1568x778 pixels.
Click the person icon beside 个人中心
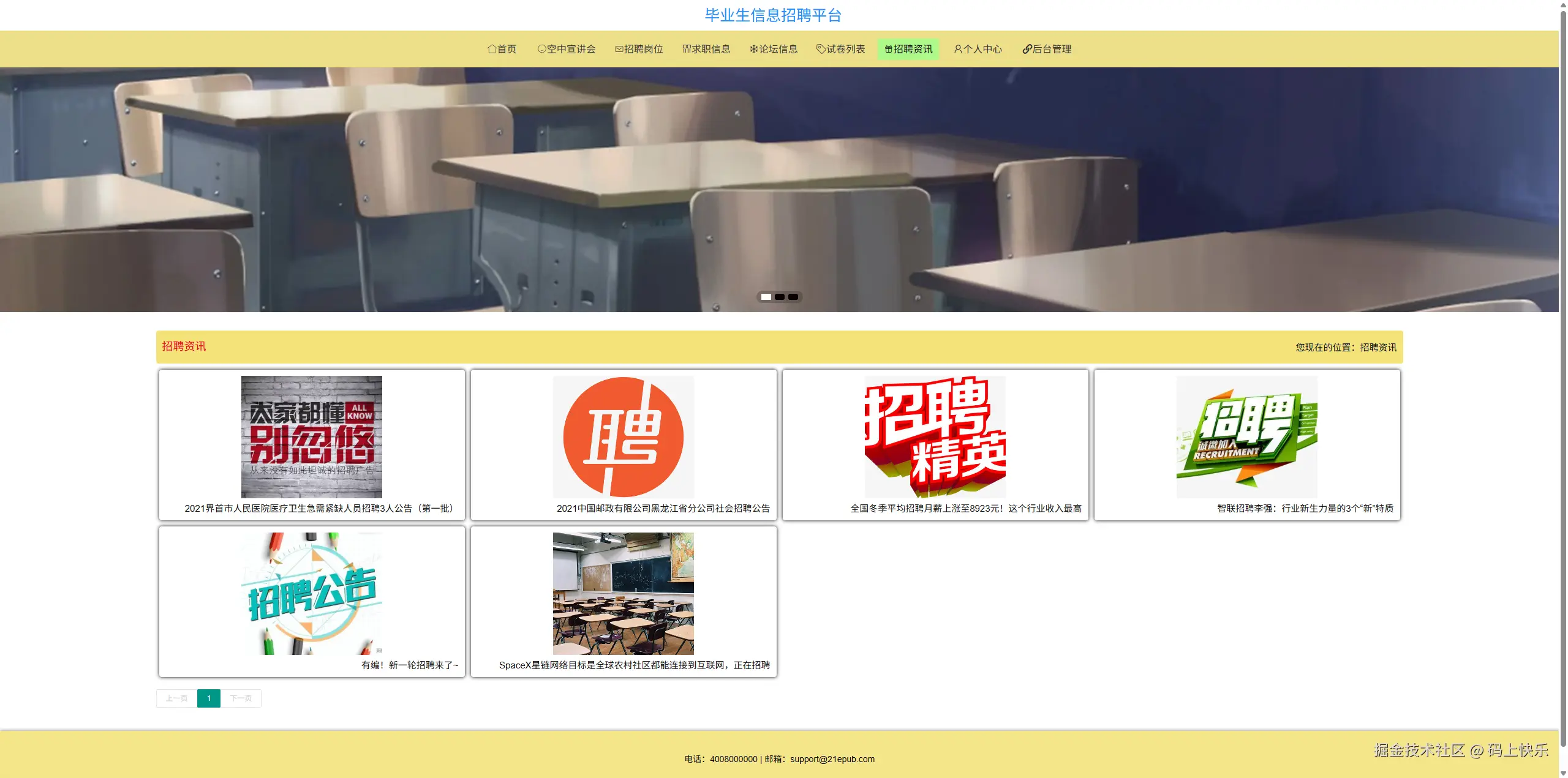(957, 49)
